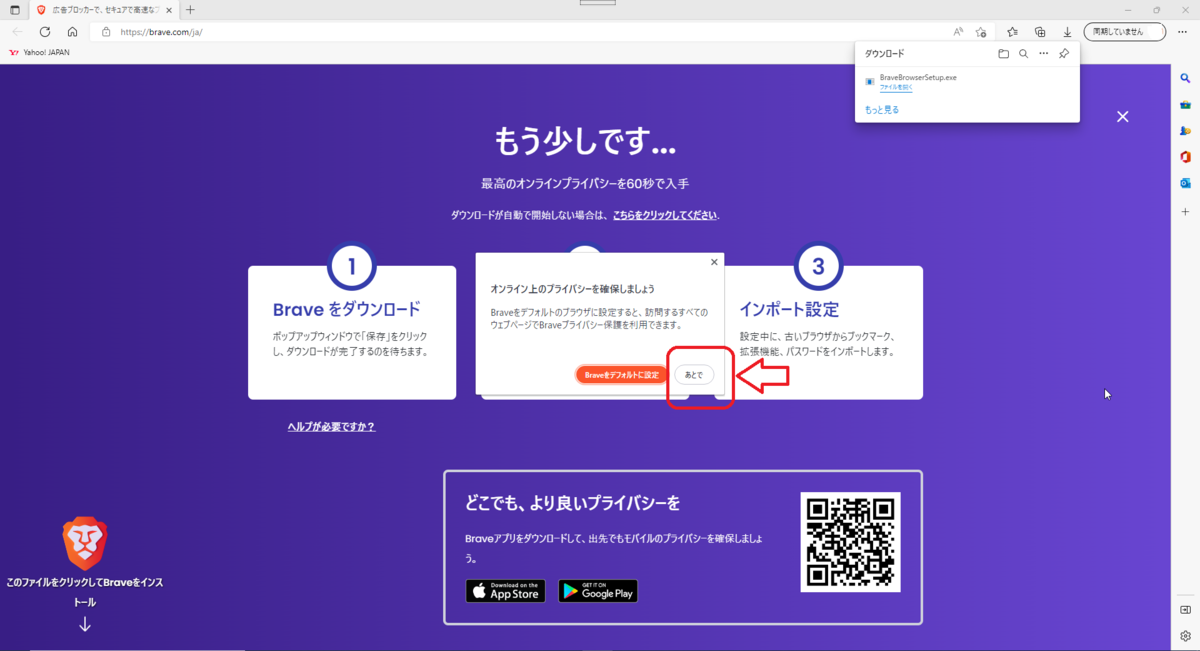Click BraveBrowserSetup.exe file name

pos(918,77)
